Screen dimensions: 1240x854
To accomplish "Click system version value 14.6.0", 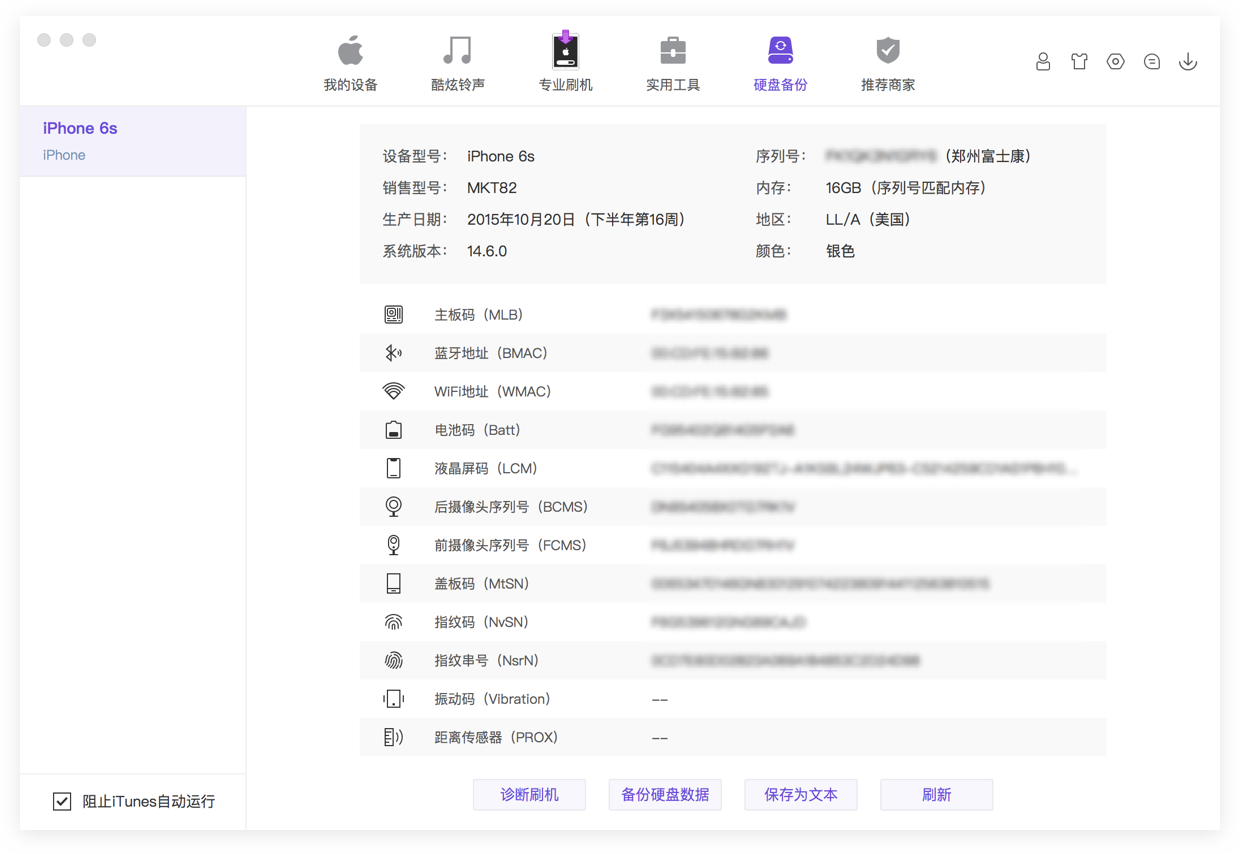I will 487,252.
